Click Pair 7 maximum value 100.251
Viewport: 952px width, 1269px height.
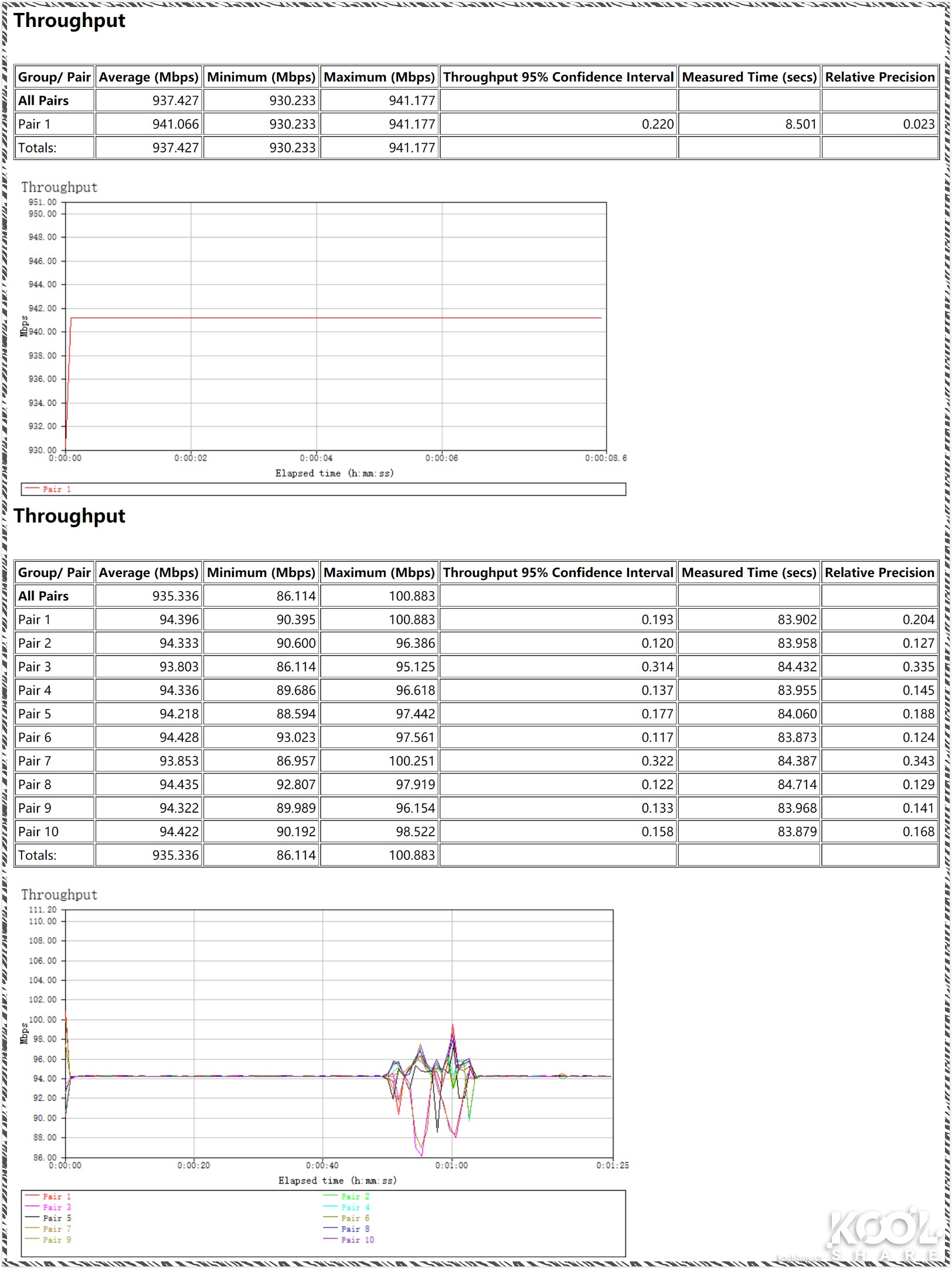(412, 761)
